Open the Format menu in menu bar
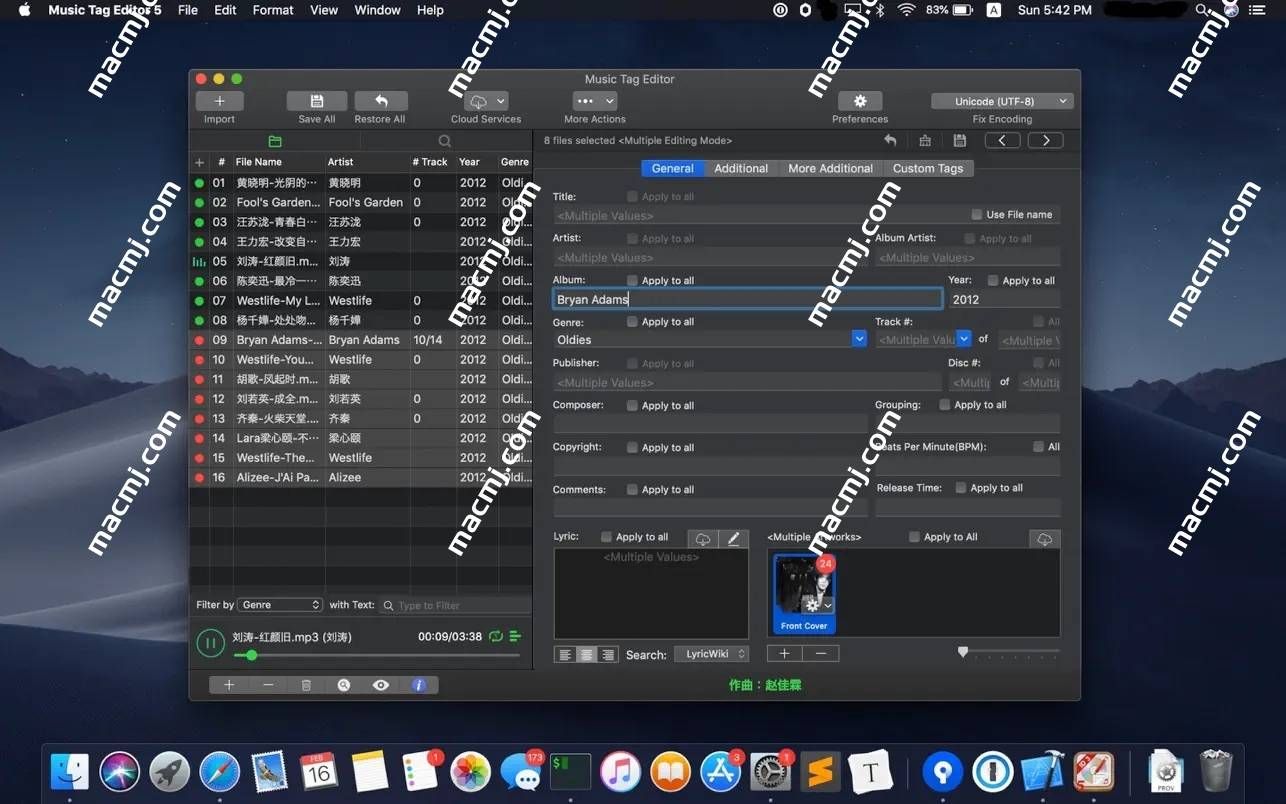The width and height of the screenshot is (1286, 804). coord(273,10)
